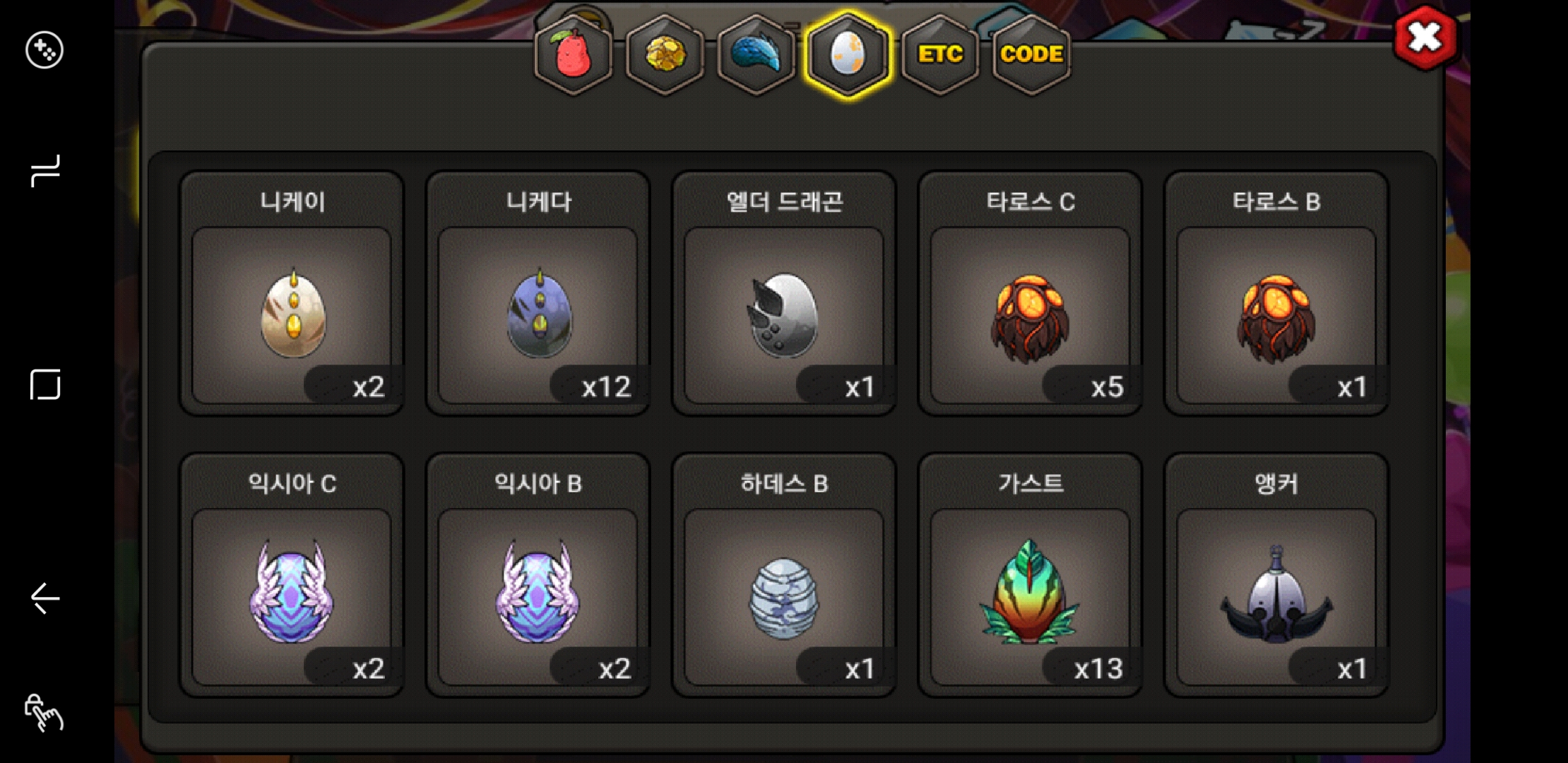Choose the 하데스 B egg

pos(784,575)
